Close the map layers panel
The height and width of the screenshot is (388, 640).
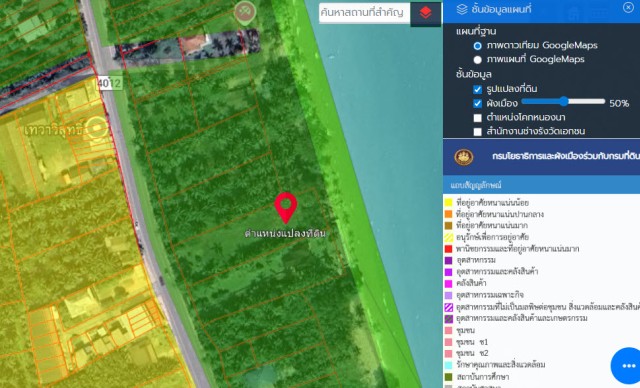(x=629, y=7)
